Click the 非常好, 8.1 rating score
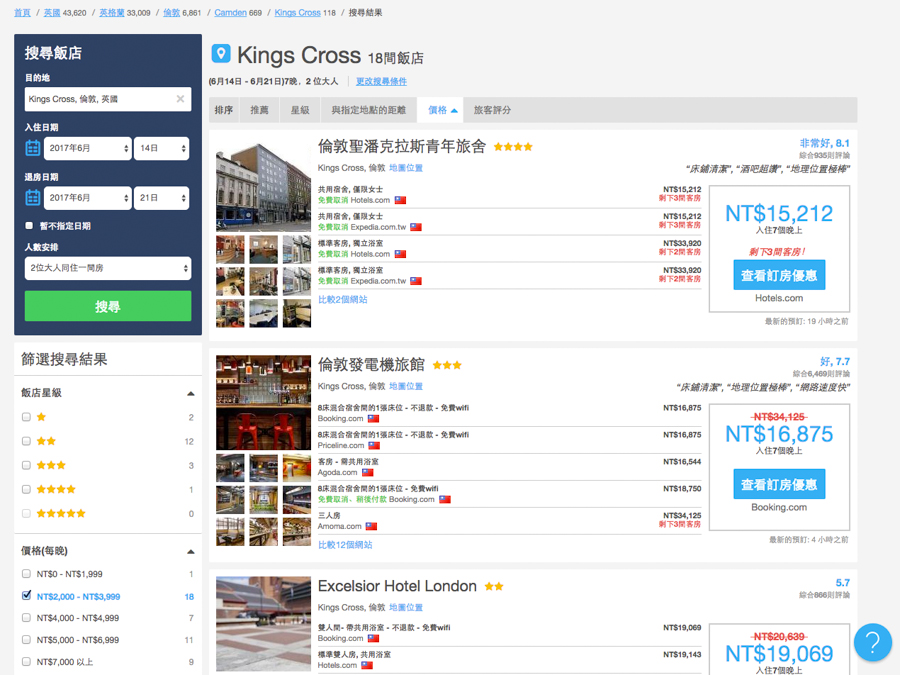 point(825,143)
